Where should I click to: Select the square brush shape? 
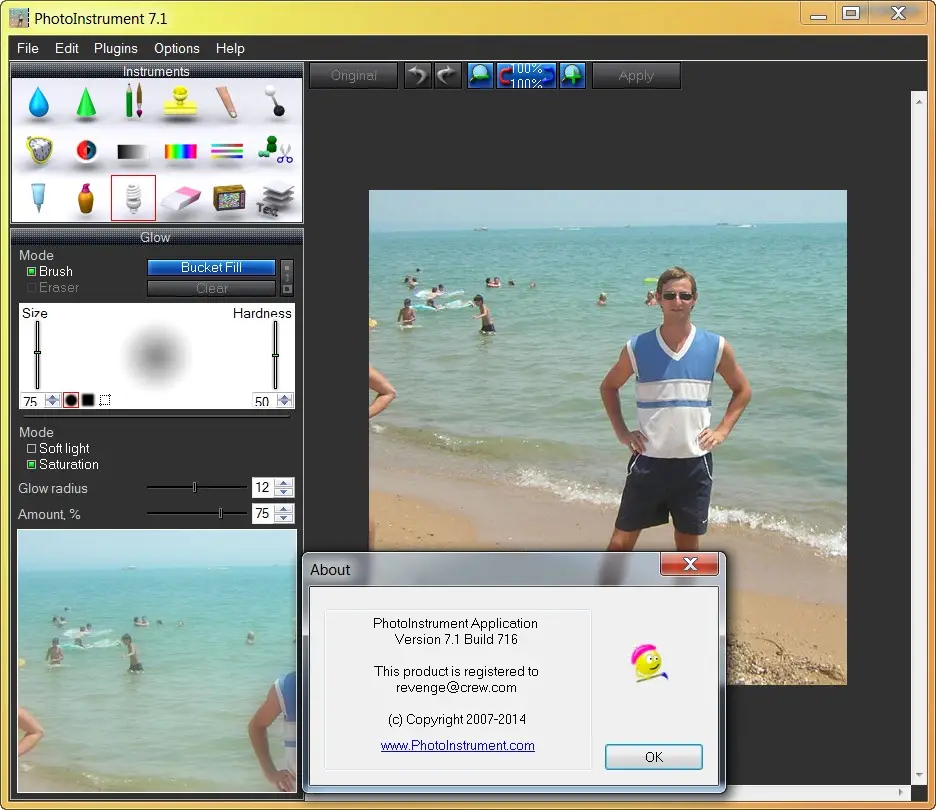[x=88, y=400]
